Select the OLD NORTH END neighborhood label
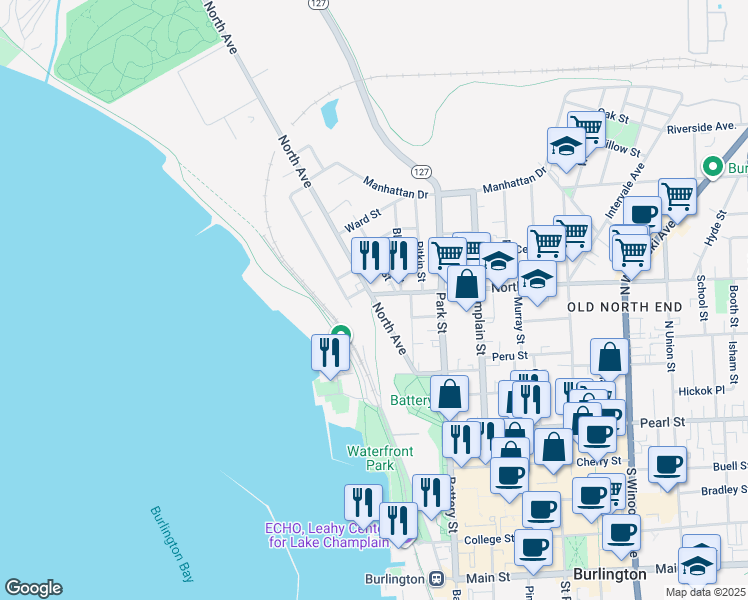The image size is (748, 600). (x=625, y=307)
